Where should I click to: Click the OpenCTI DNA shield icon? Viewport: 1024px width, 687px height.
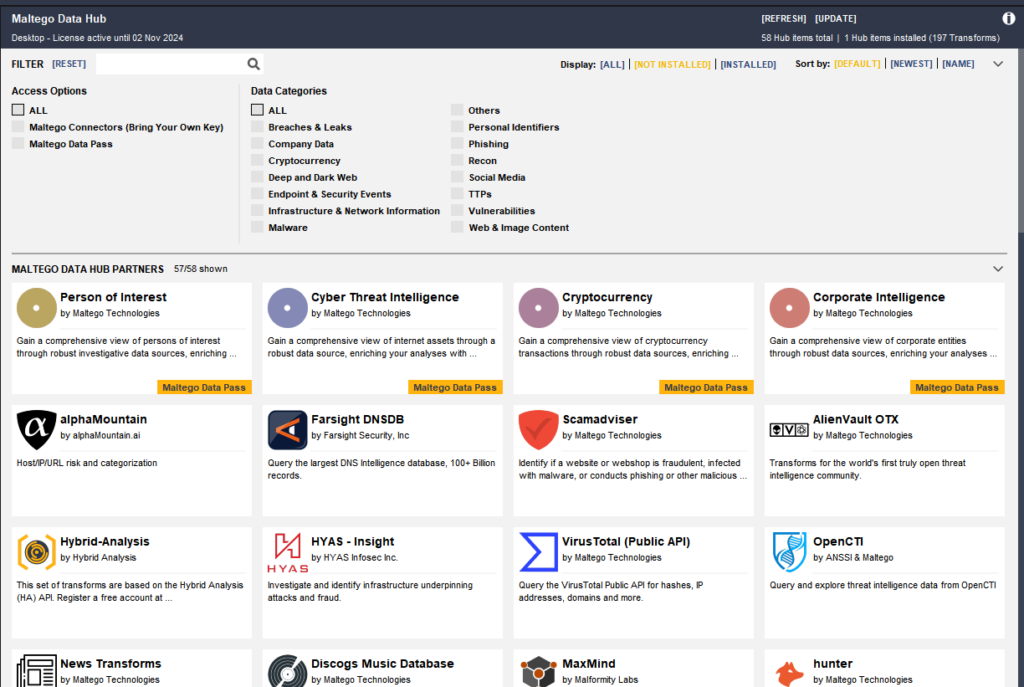point(789,552)
